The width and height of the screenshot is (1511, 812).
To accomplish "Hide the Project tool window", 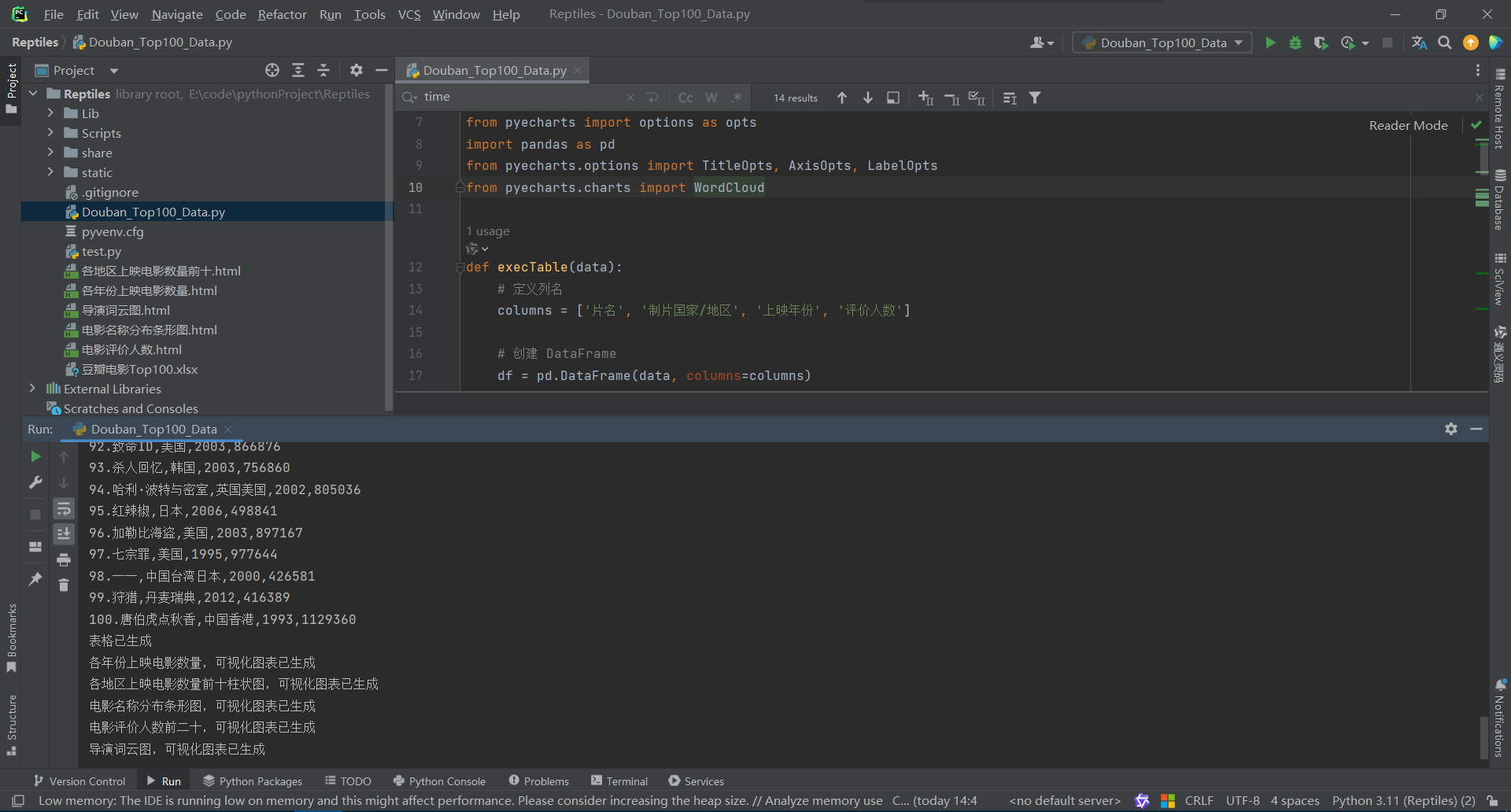I will 382,70.
